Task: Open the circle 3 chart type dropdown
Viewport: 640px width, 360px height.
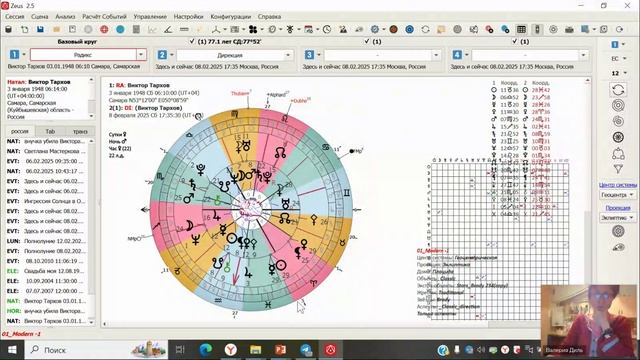Action: tap(436, 55)
